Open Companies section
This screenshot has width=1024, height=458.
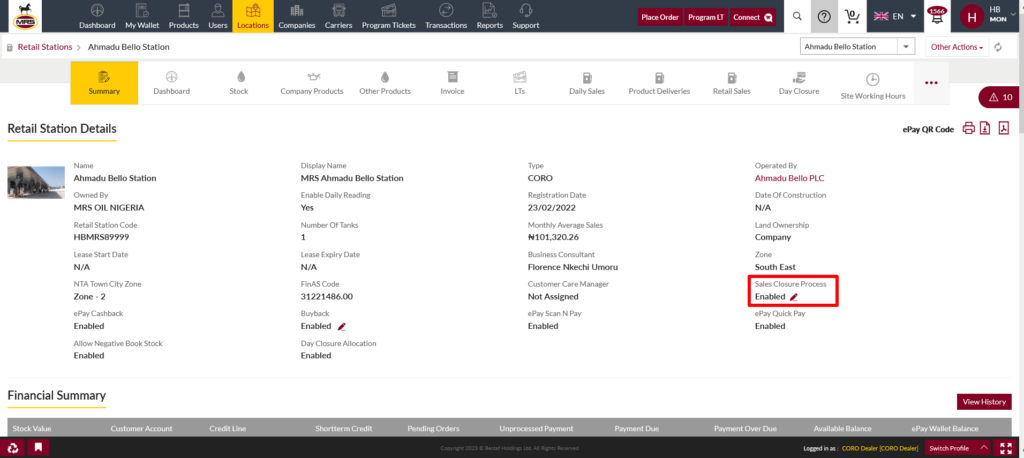(296, 16)
